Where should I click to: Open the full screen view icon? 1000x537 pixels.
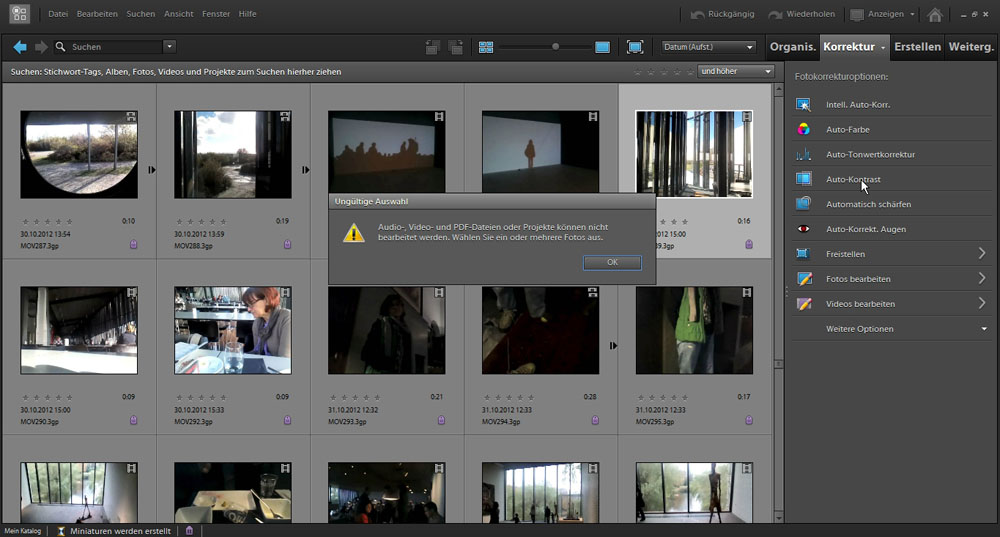click(635, 47)
